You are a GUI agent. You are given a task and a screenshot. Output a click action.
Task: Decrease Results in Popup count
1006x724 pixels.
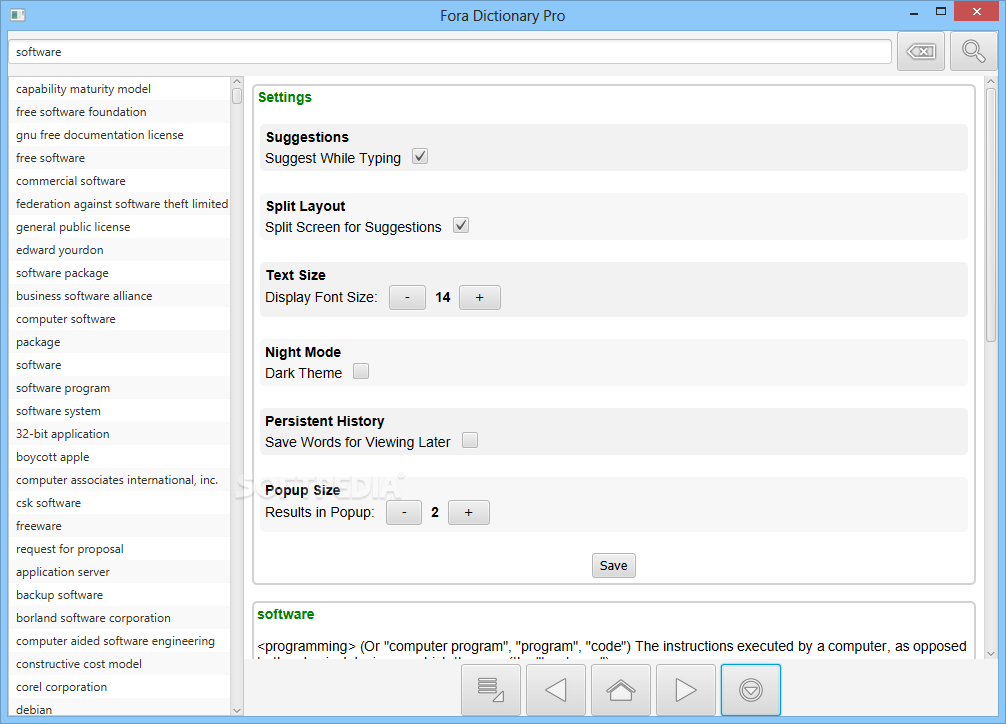point(404,513)
